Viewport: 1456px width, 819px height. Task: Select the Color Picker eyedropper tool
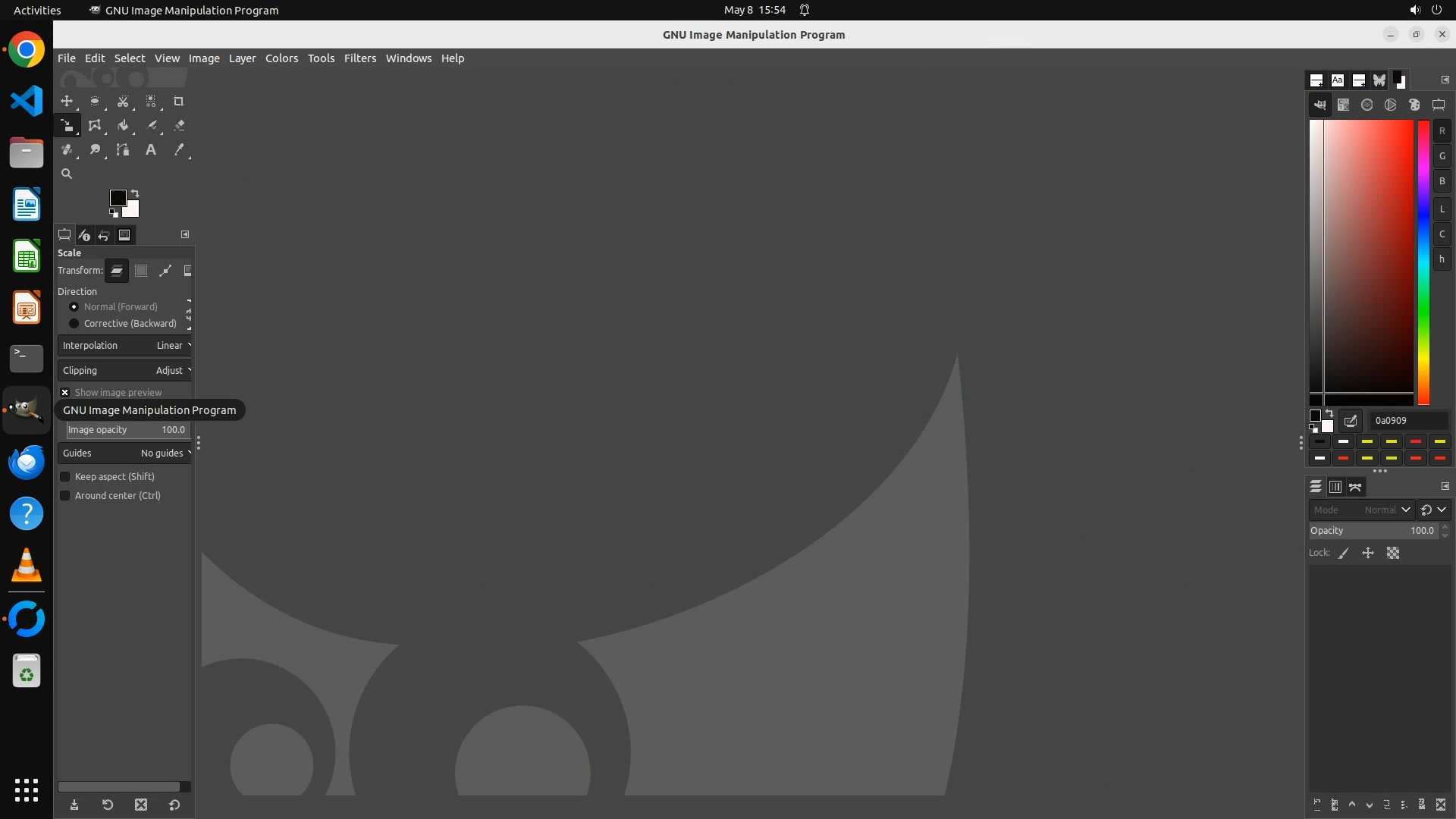(x=179, y=150)
